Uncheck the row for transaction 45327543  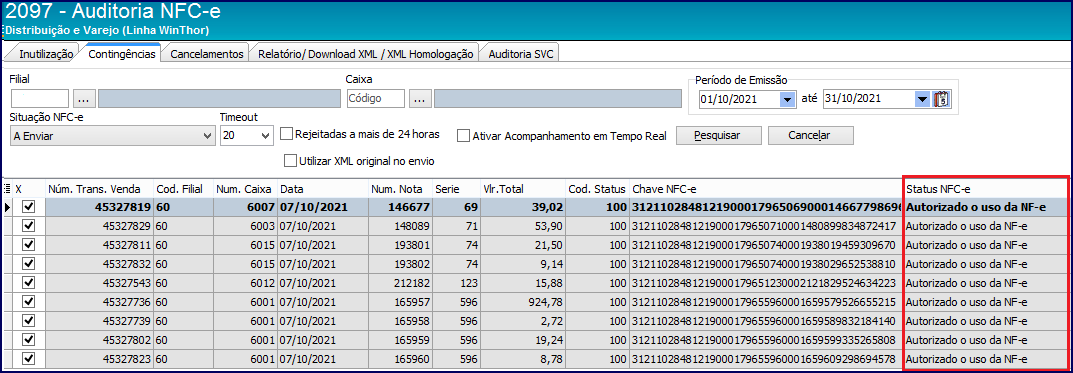point(29,283)
